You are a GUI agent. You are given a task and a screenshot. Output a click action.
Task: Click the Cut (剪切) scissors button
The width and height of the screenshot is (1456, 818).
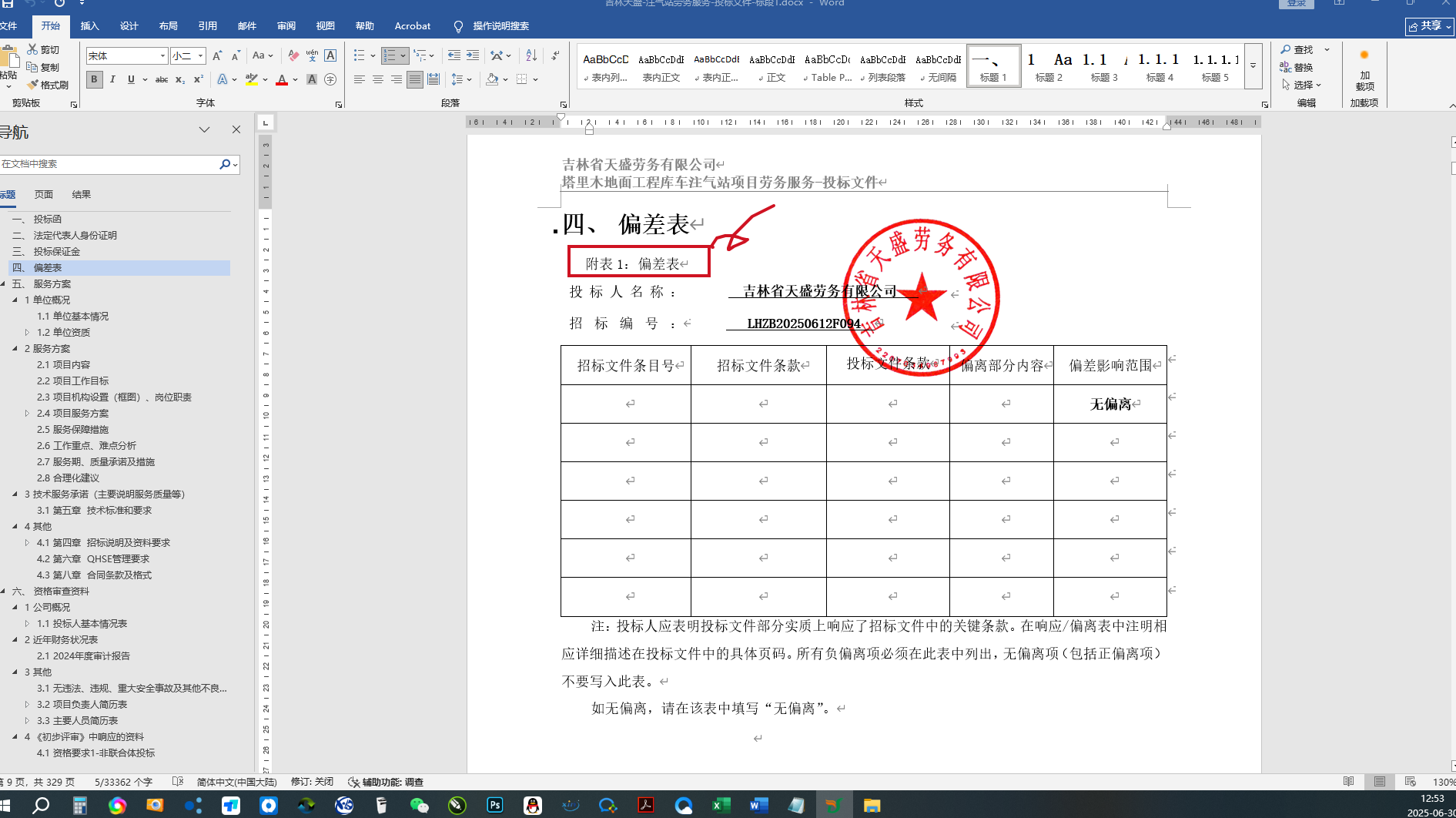click(x=43, y=49)
